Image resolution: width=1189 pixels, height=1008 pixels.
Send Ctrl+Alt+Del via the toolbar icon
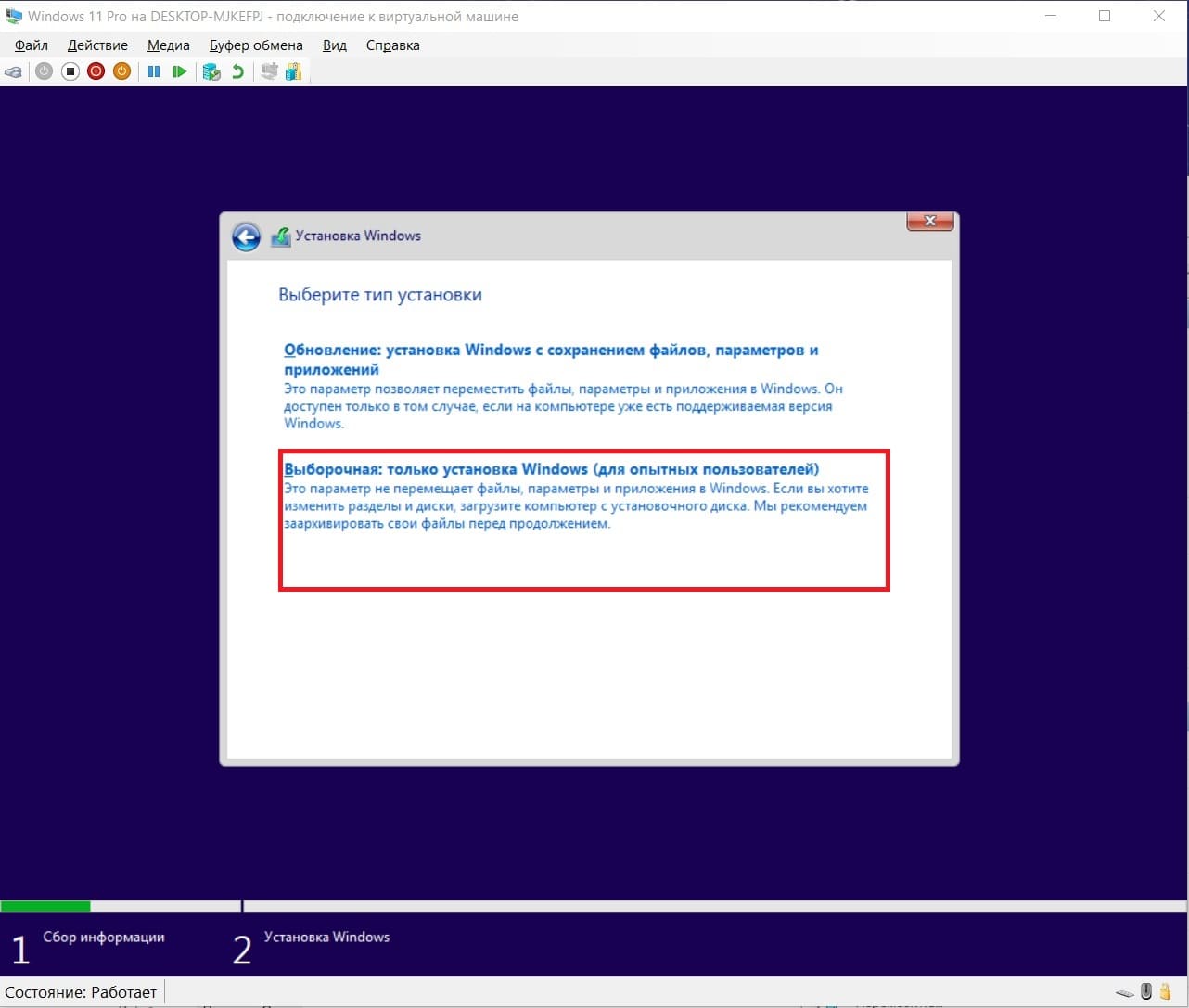click(14, 71)
